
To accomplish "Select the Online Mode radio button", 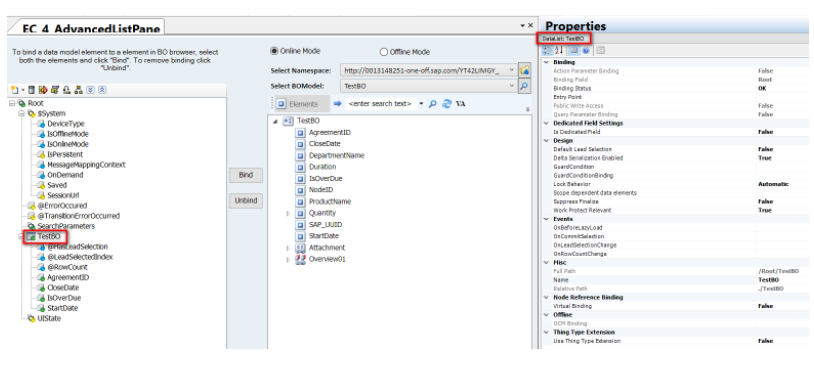I will 274,51.
